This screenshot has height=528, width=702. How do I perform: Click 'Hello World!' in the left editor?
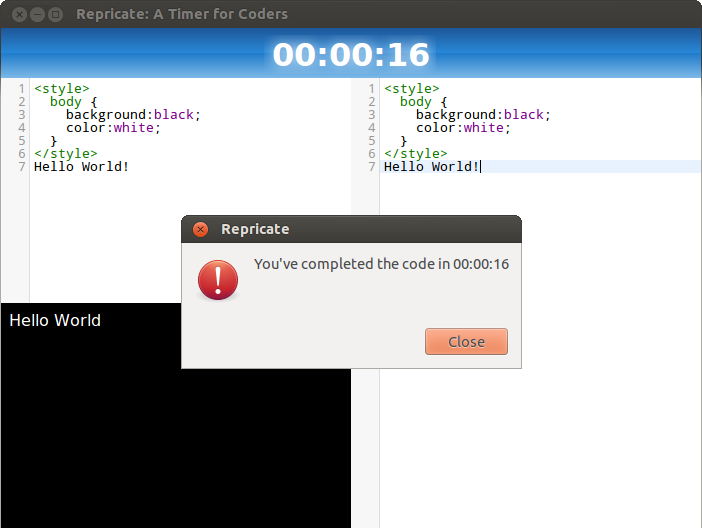tap(81, 167)
